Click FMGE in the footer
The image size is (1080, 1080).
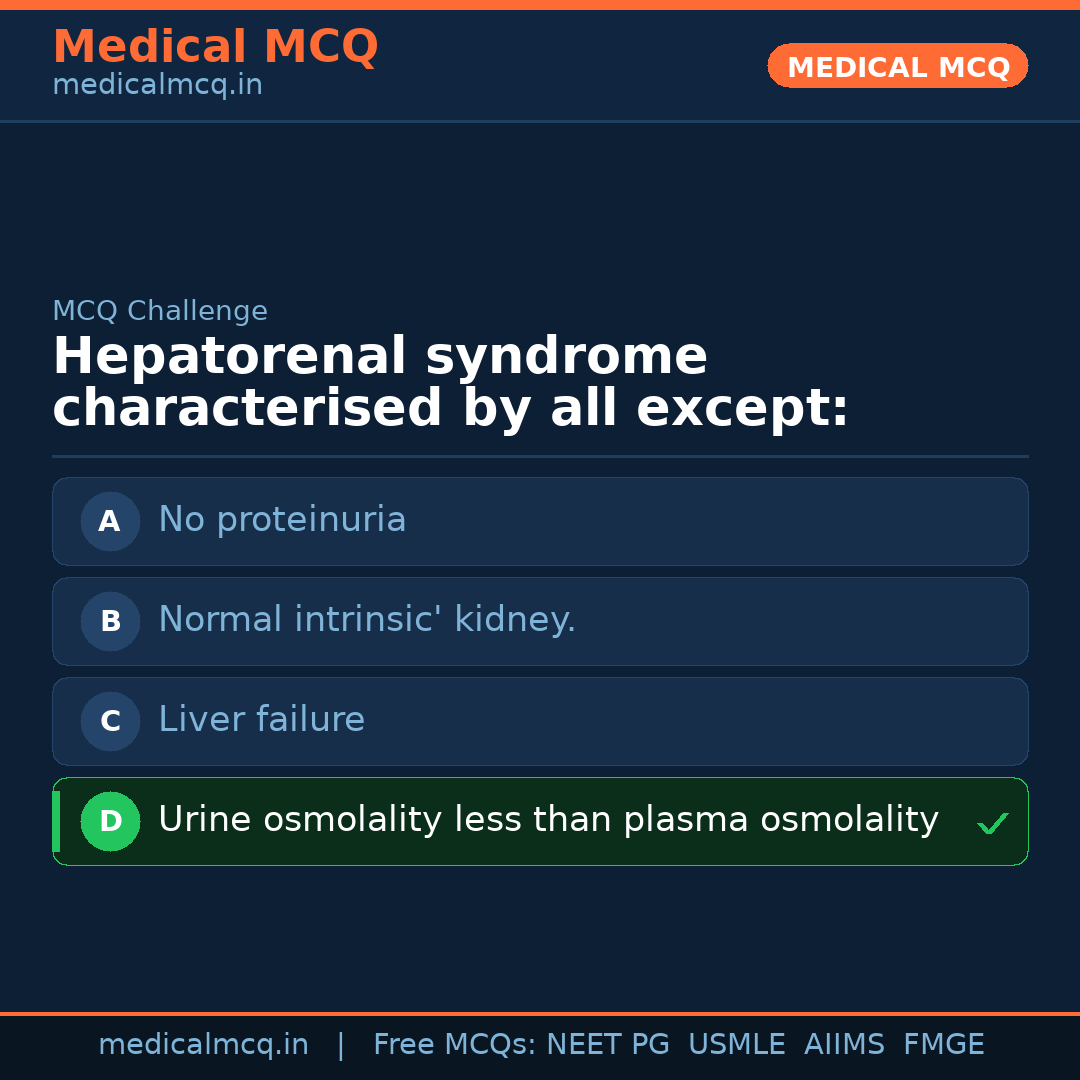944,1045
